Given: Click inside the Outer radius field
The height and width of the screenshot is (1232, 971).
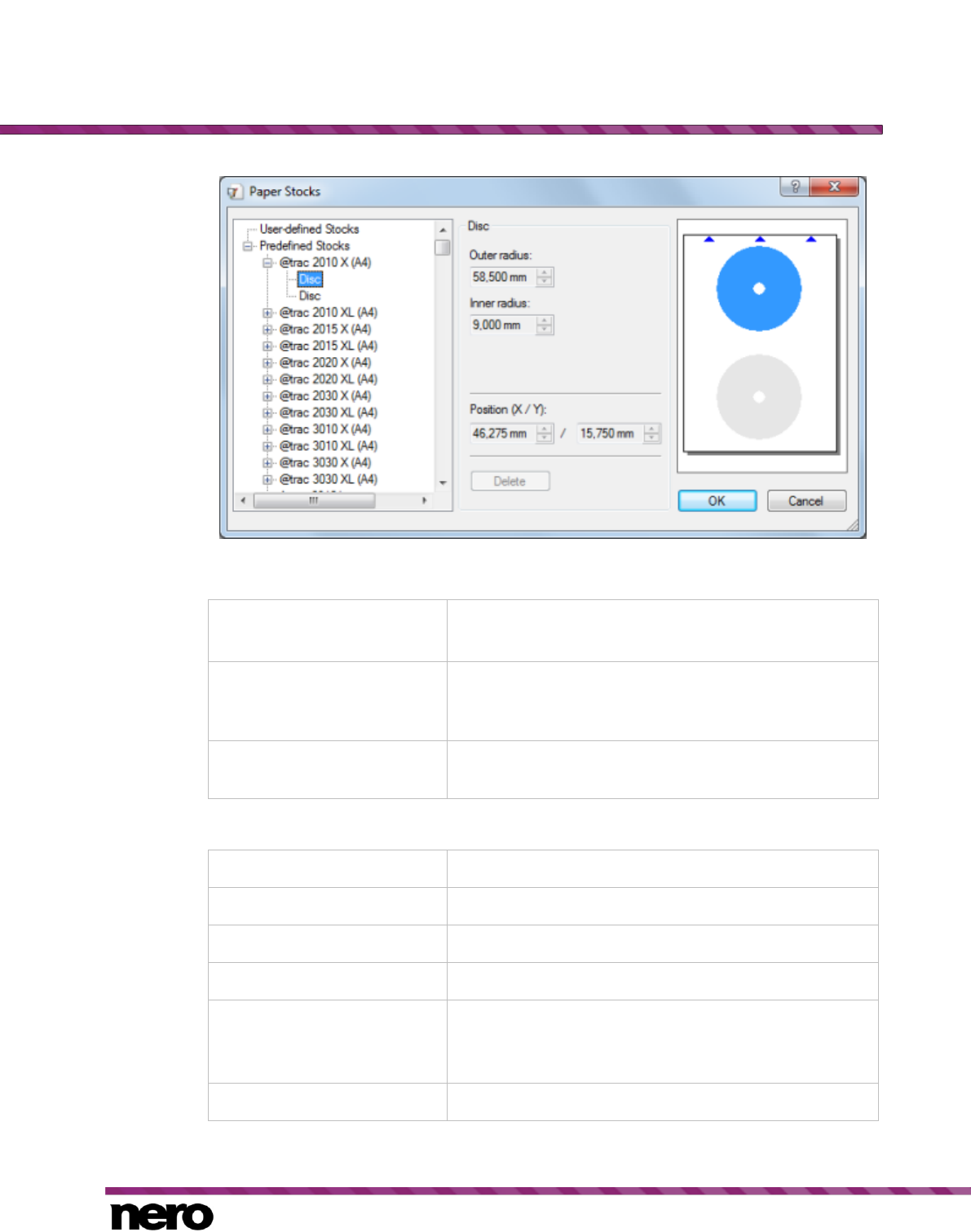Looking at the screenshot, I should point(503,277).
